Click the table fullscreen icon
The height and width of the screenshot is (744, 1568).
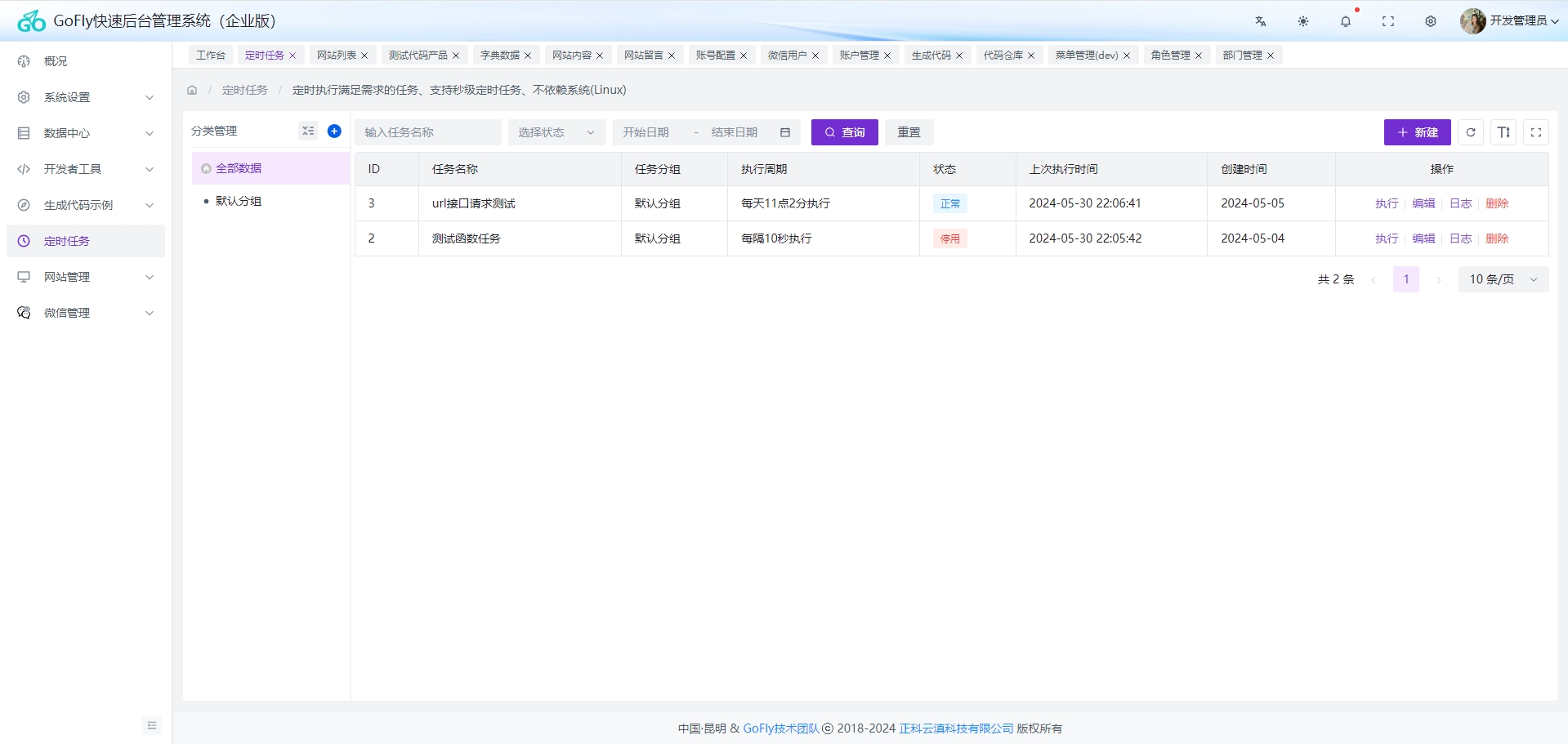pyautogui.click(x=1536, y=132)
